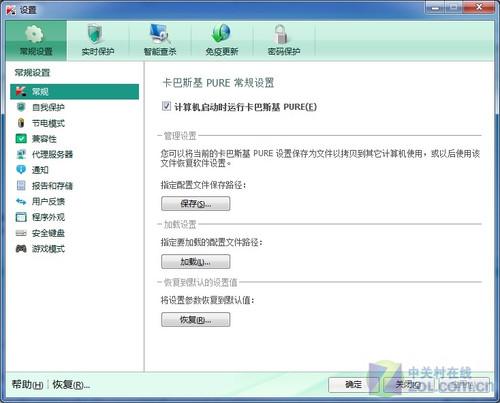Click the 加载(L)... button
This screenshot has width=500, height=403.
tap(196, 262)
